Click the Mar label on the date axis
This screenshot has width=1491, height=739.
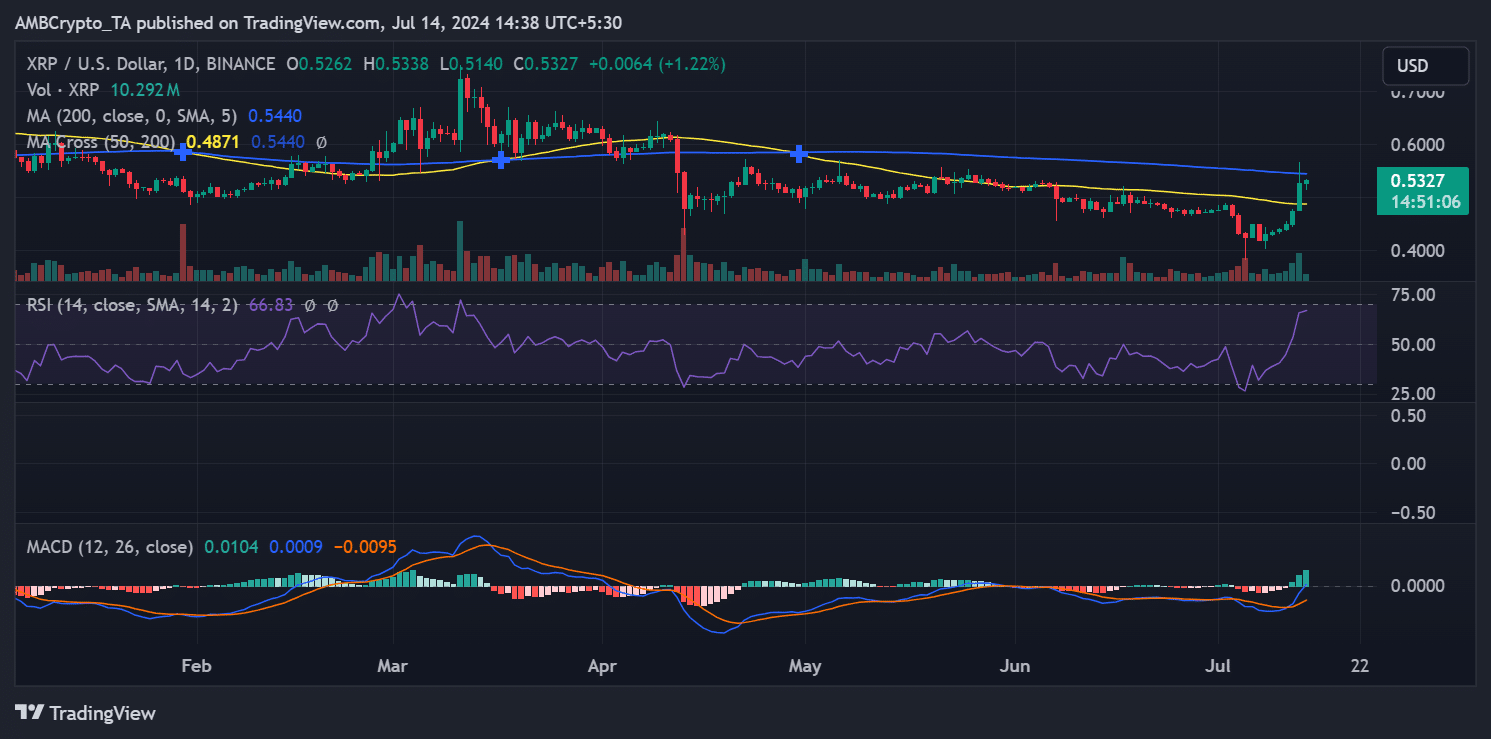coord(393,665)
